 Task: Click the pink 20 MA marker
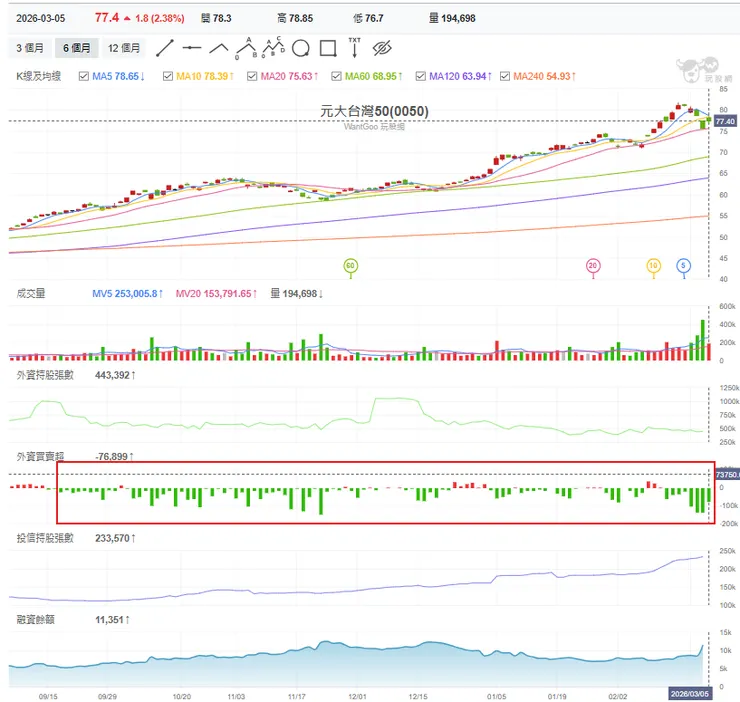[x=593, y=266]
